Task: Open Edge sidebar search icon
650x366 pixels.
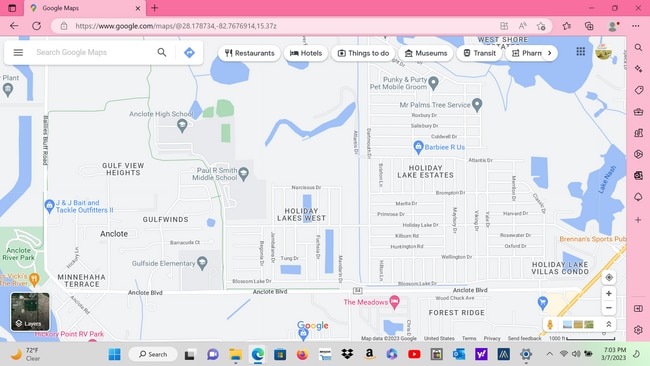Action: [x=638, y=48]
